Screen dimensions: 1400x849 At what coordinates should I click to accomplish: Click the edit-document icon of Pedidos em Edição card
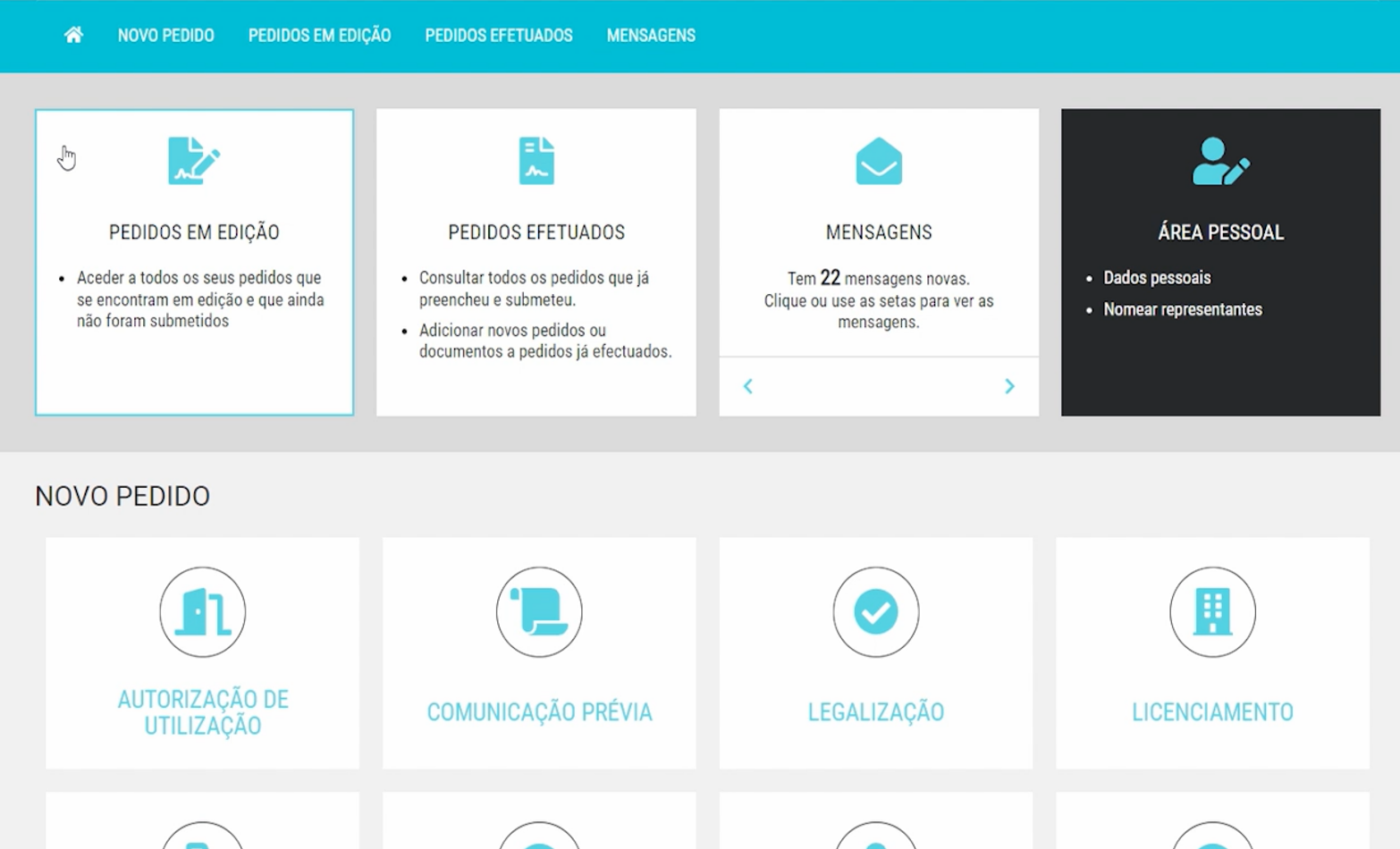coord(193,161)
